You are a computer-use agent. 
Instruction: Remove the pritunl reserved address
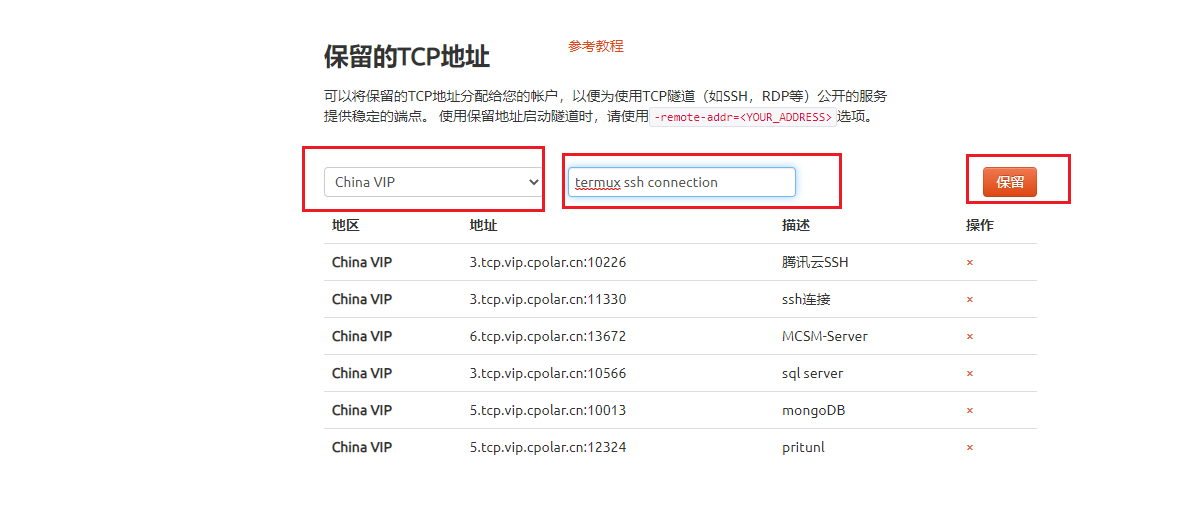[x=970, y=448]
